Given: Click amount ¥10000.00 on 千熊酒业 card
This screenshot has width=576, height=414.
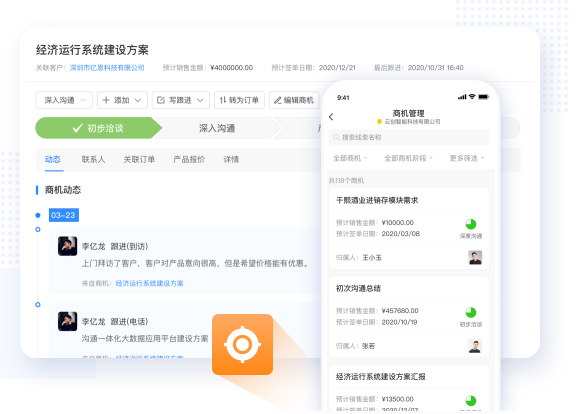Looking at the screenshot, I should coord(398,223).
